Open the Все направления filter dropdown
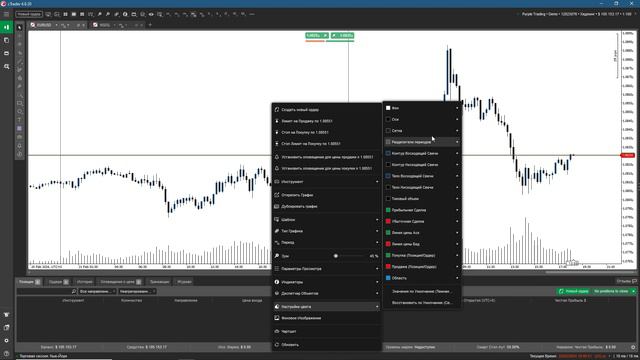Viewport: 640px width, 360px height. [x=98, y=291]
